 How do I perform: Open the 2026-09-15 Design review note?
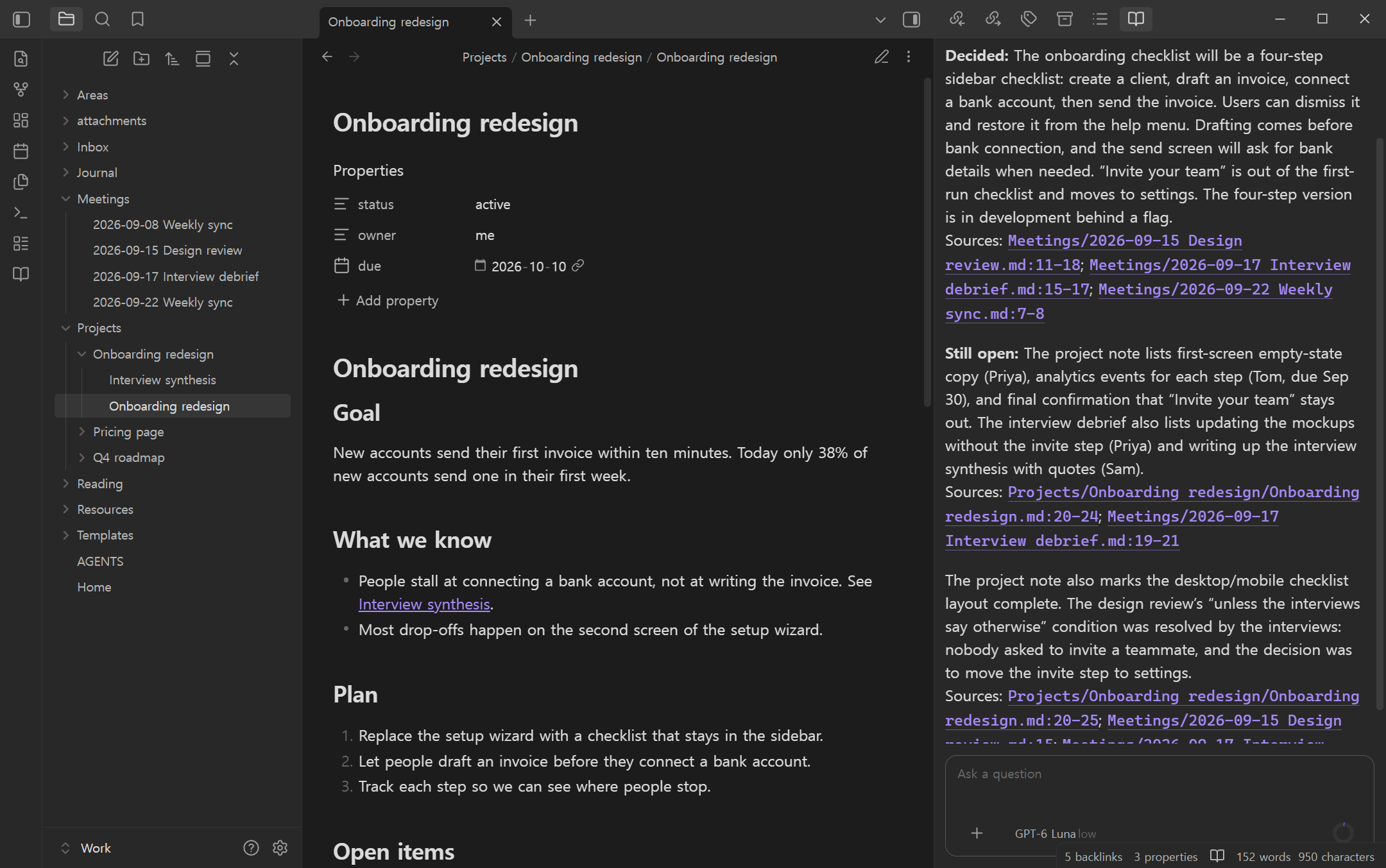167,250
